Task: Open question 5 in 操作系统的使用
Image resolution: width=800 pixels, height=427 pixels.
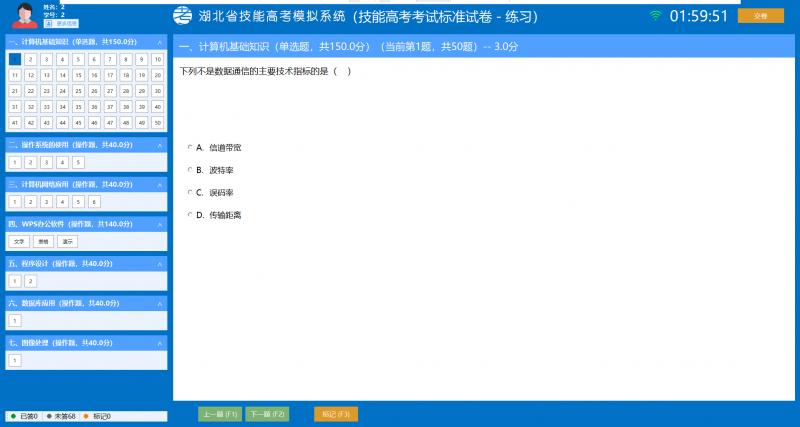Action: pos(78,163)
